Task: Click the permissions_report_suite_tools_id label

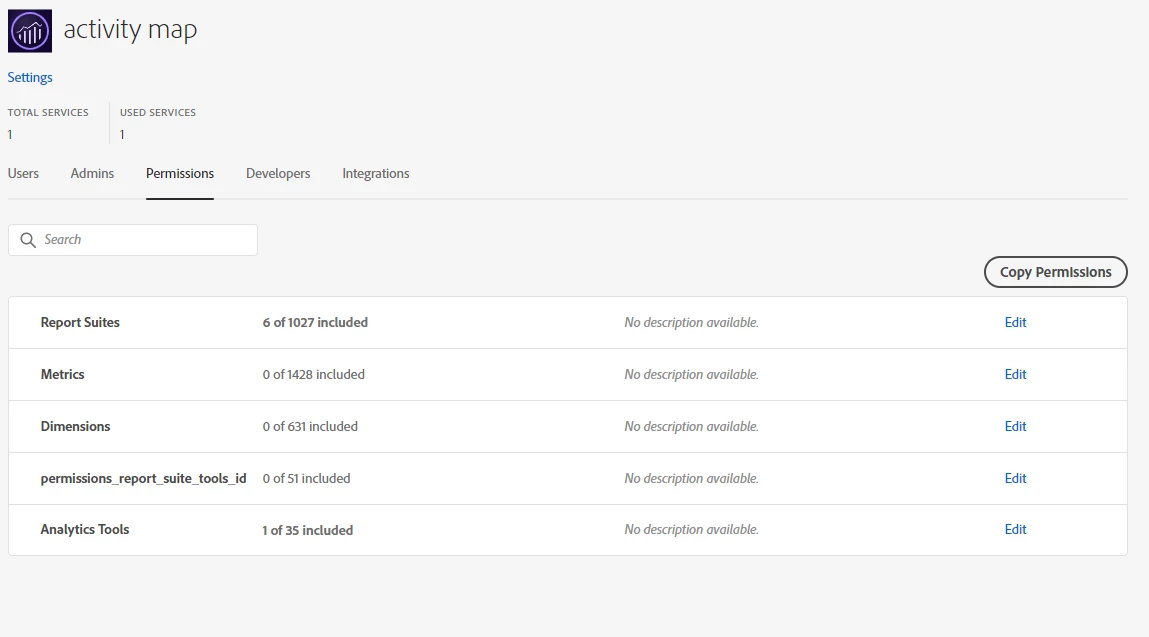Action: pyautogui.click(x=143, y=479)
